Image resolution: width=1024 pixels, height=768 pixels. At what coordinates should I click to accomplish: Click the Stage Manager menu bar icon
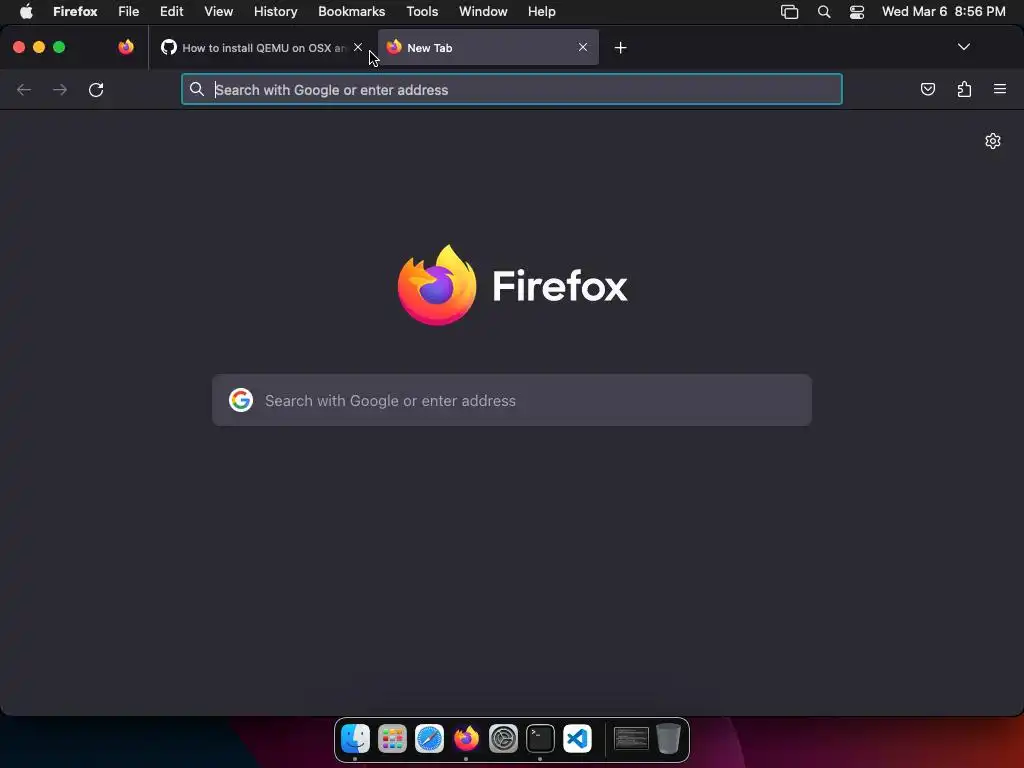coord(789,12)
